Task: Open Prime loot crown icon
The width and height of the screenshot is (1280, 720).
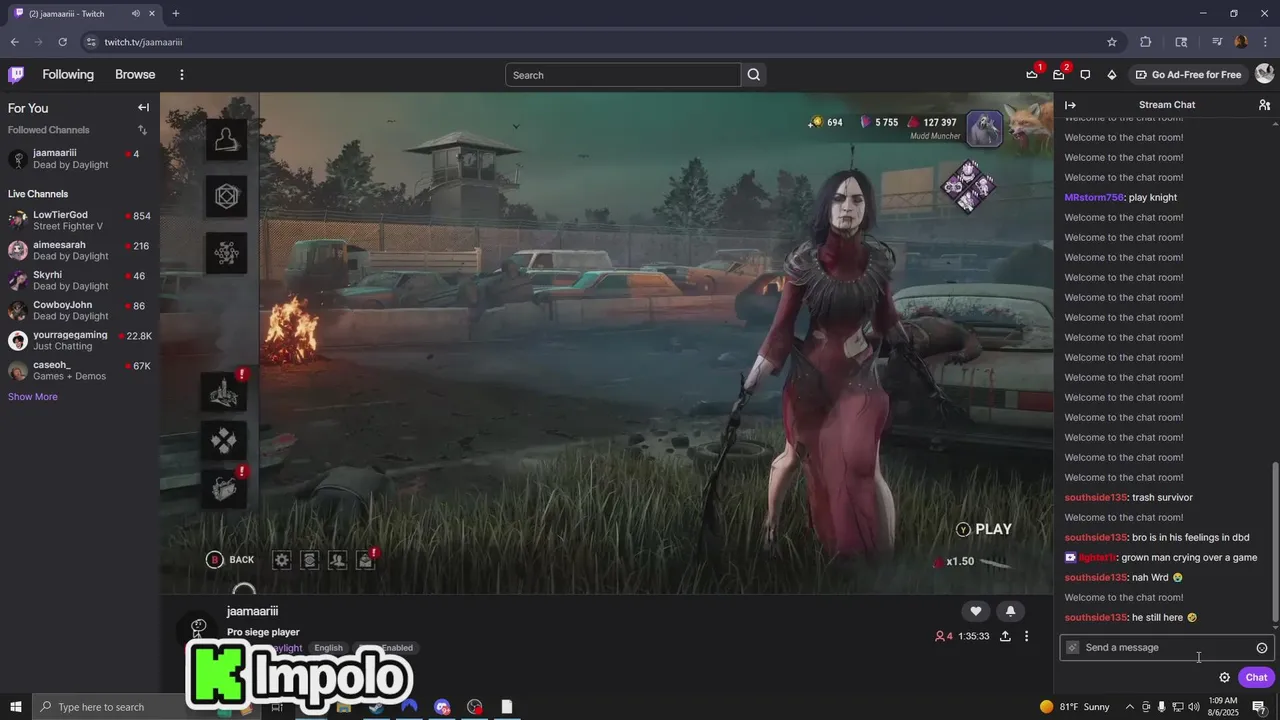Action: pyautogui.click(x=1032, y=74)
